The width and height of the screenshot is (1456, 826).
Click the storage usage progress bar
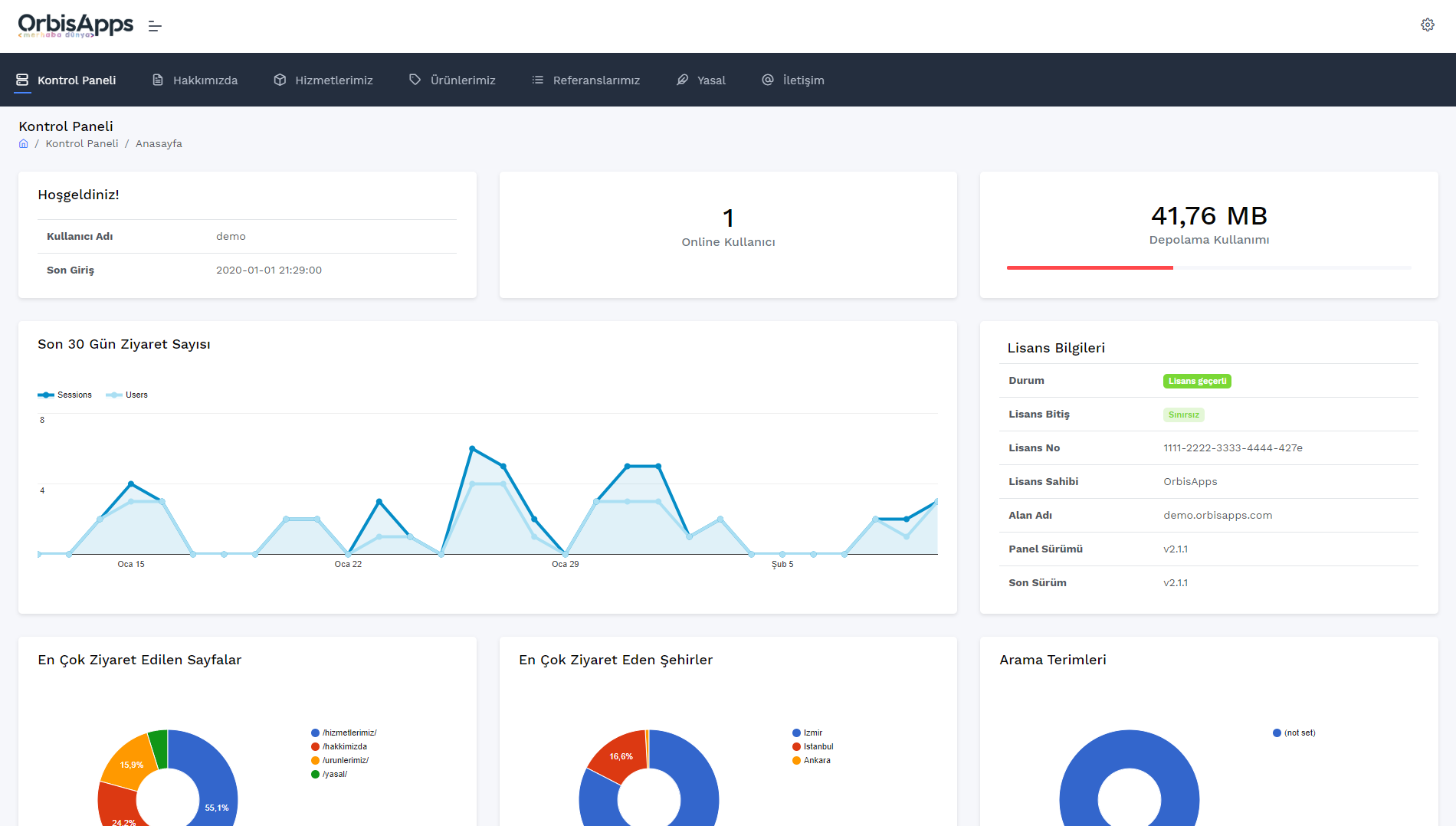point(1208,267)
